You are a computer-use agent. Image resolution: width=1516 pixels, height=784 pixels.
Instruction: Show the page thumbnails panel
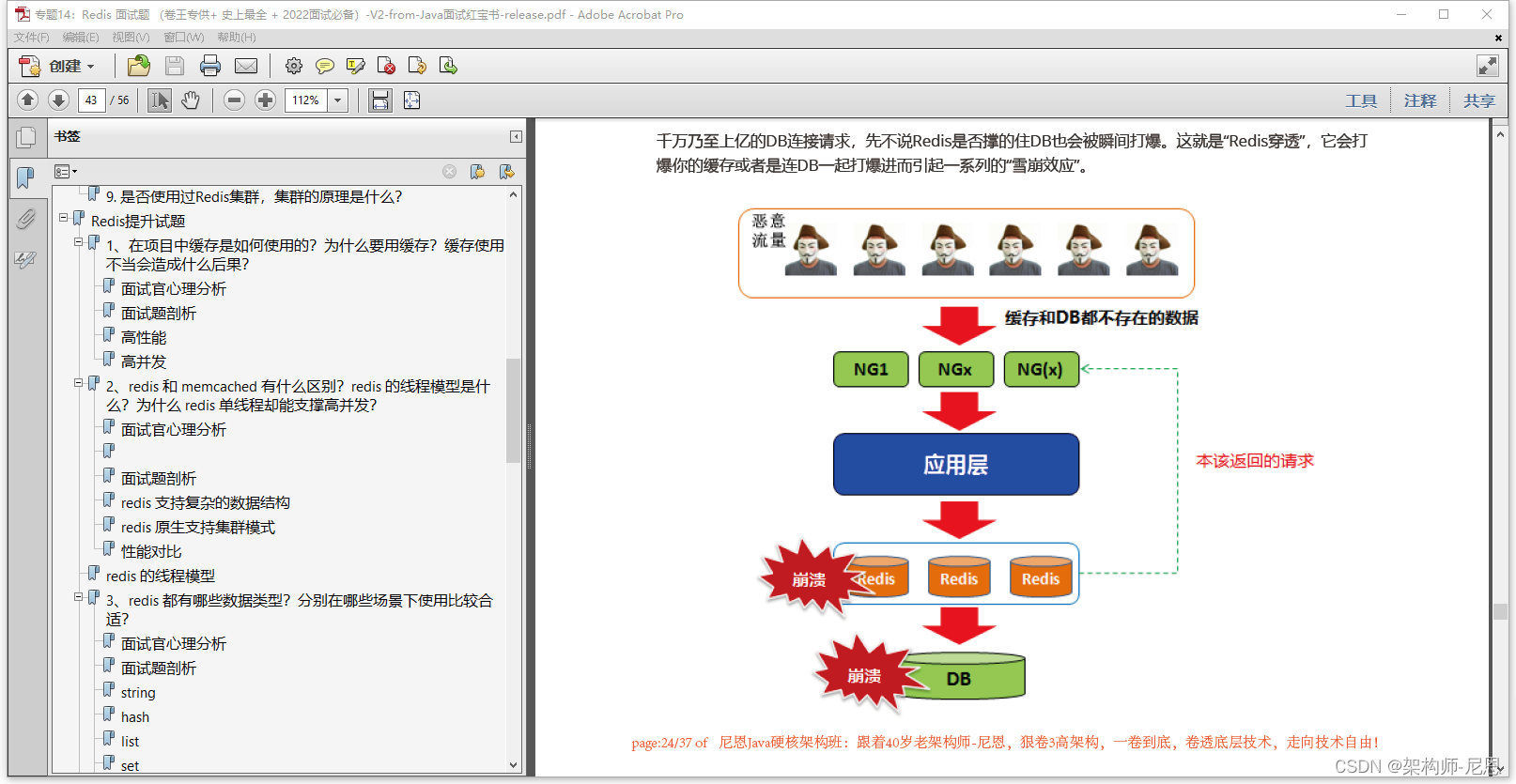tap(26, 137)
